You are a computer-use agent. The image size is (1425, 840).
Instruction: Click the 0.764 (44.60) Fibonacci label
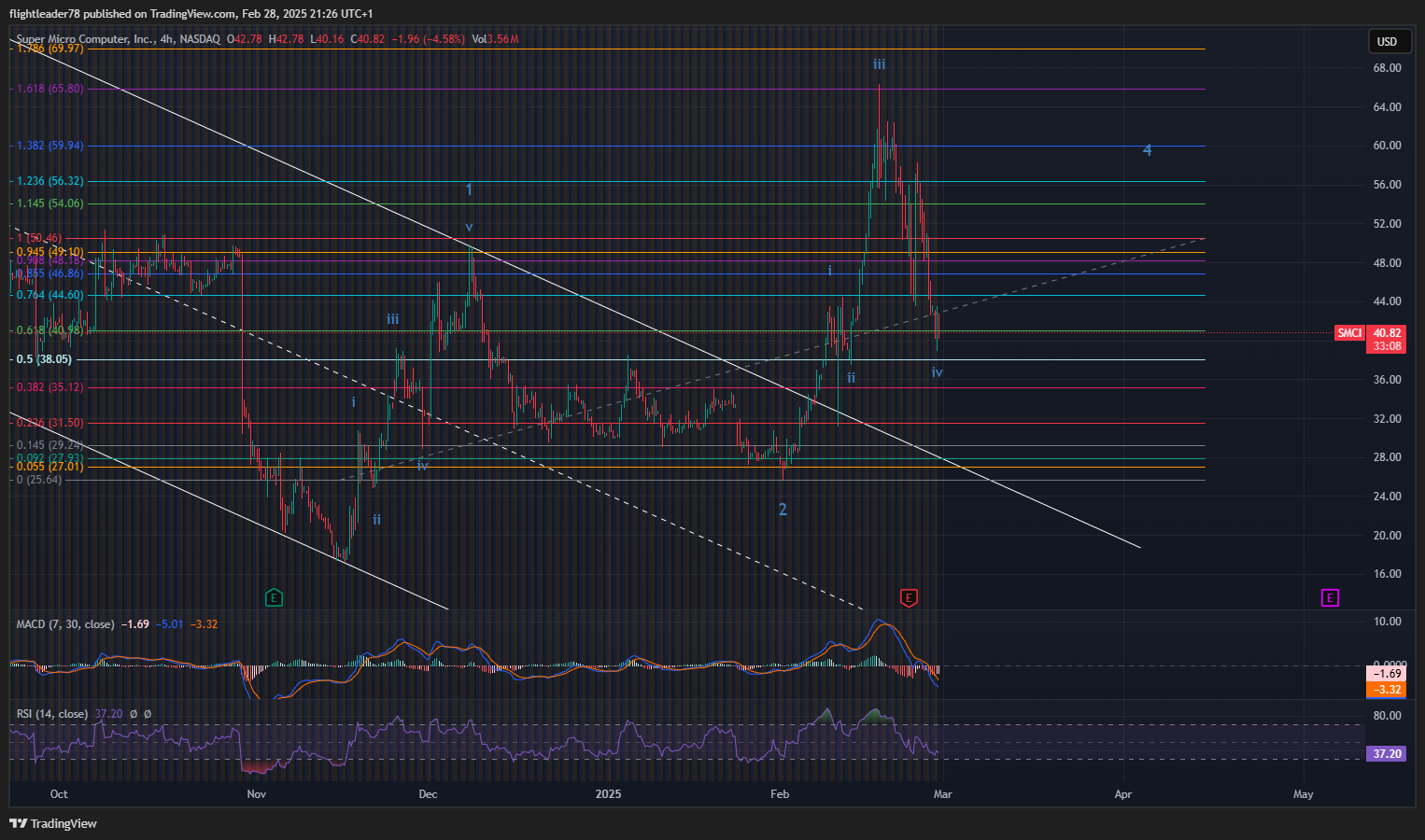pyautogui.click(x=50, y=295)
